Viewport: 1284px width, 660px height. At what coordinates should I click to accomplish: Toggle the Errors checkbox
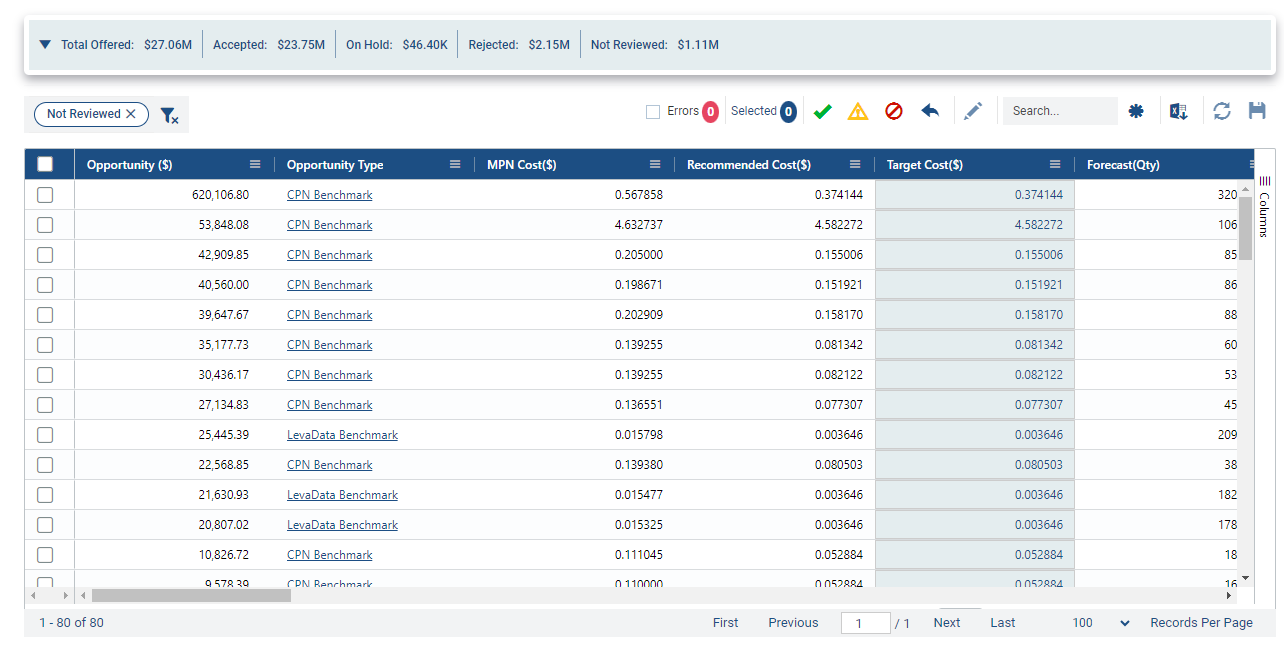pyautogui.click(x=653, y=112)
